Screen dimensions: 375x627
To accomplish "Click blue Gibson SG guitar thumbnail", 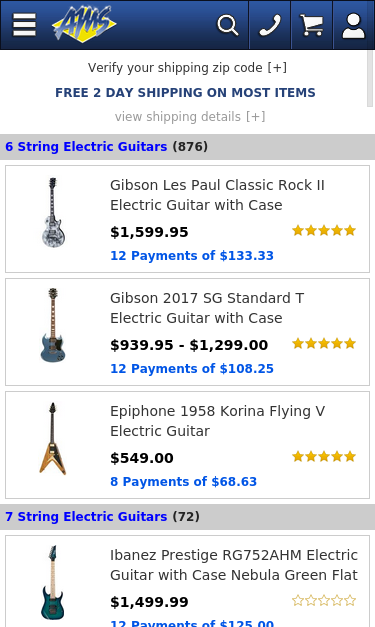I will click(53, 325).
